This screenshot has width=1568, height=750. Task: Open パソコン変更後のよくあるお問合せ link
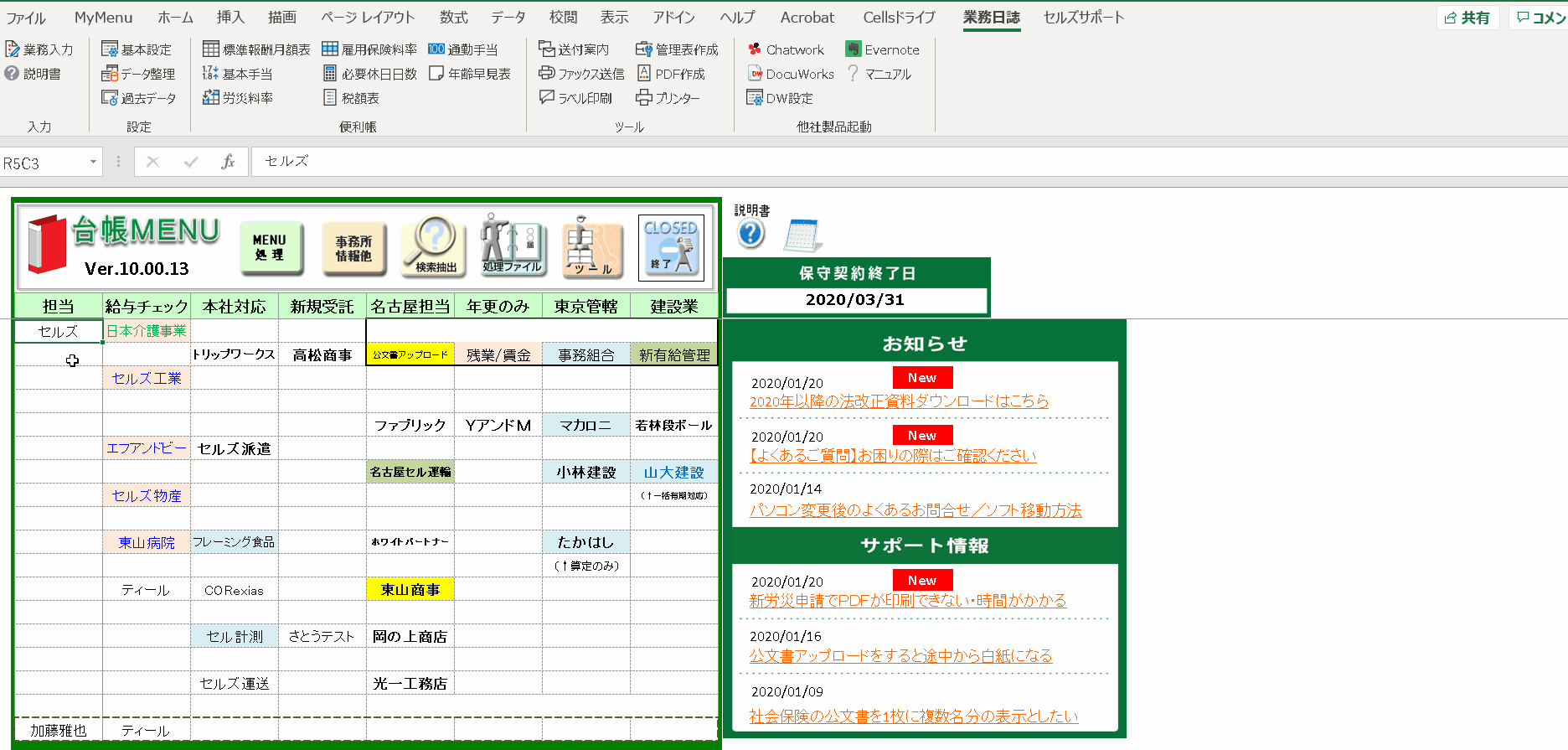pyautogui.click(x=916, y=510)
